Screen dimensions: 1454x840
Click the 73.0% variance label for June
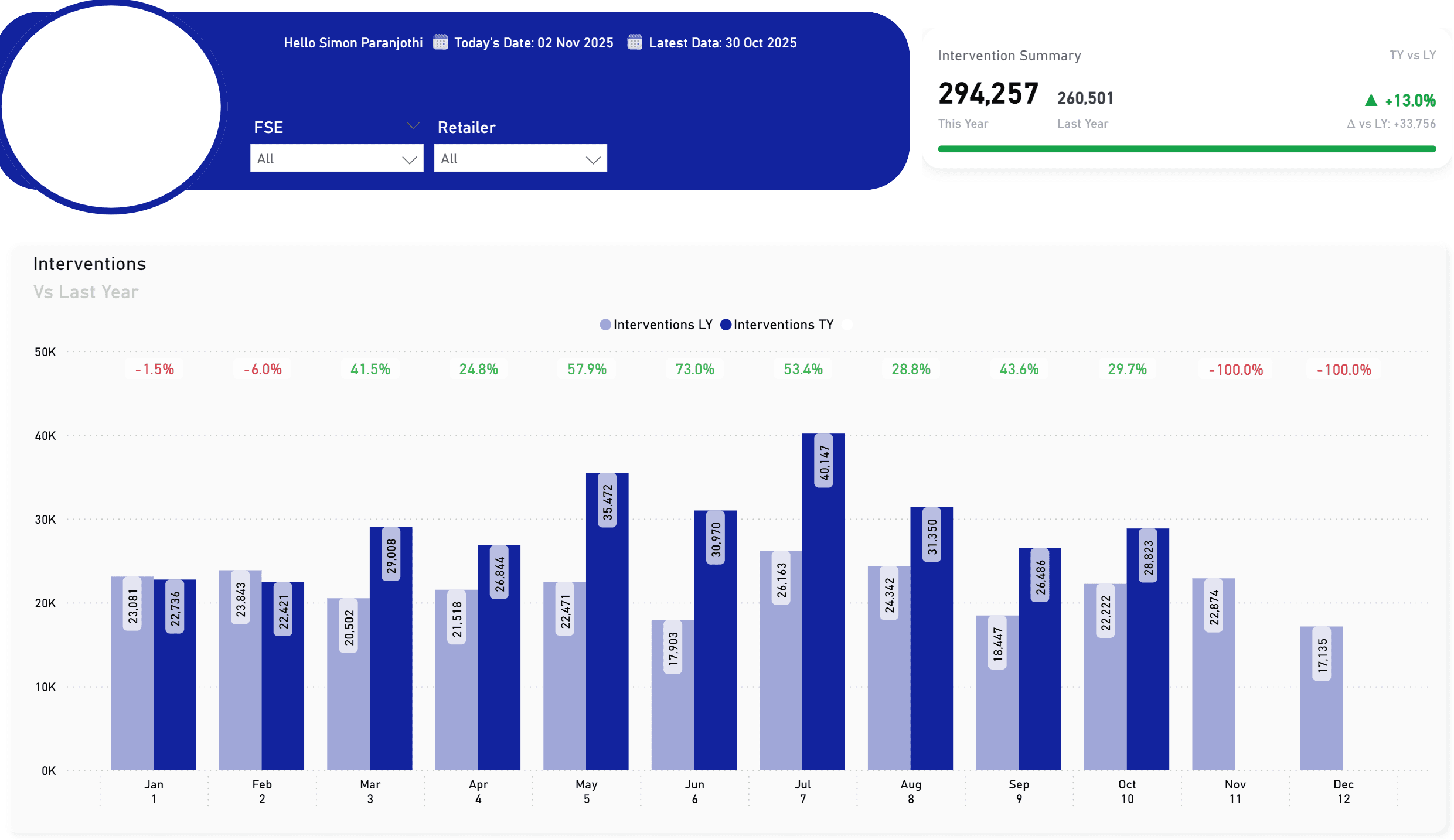pyautogui.click(x=694, y=370)
